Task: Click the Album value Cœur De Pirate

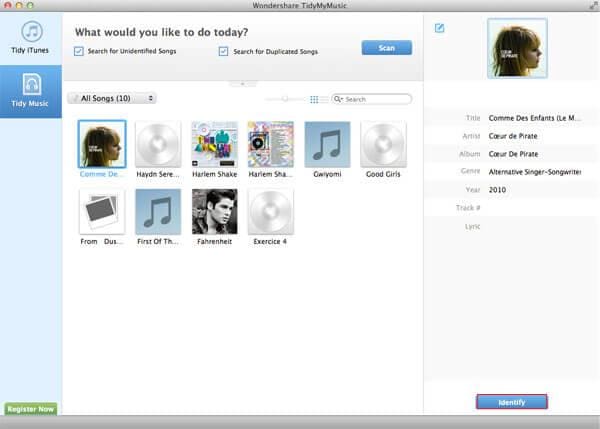Action: click(513, 154)
